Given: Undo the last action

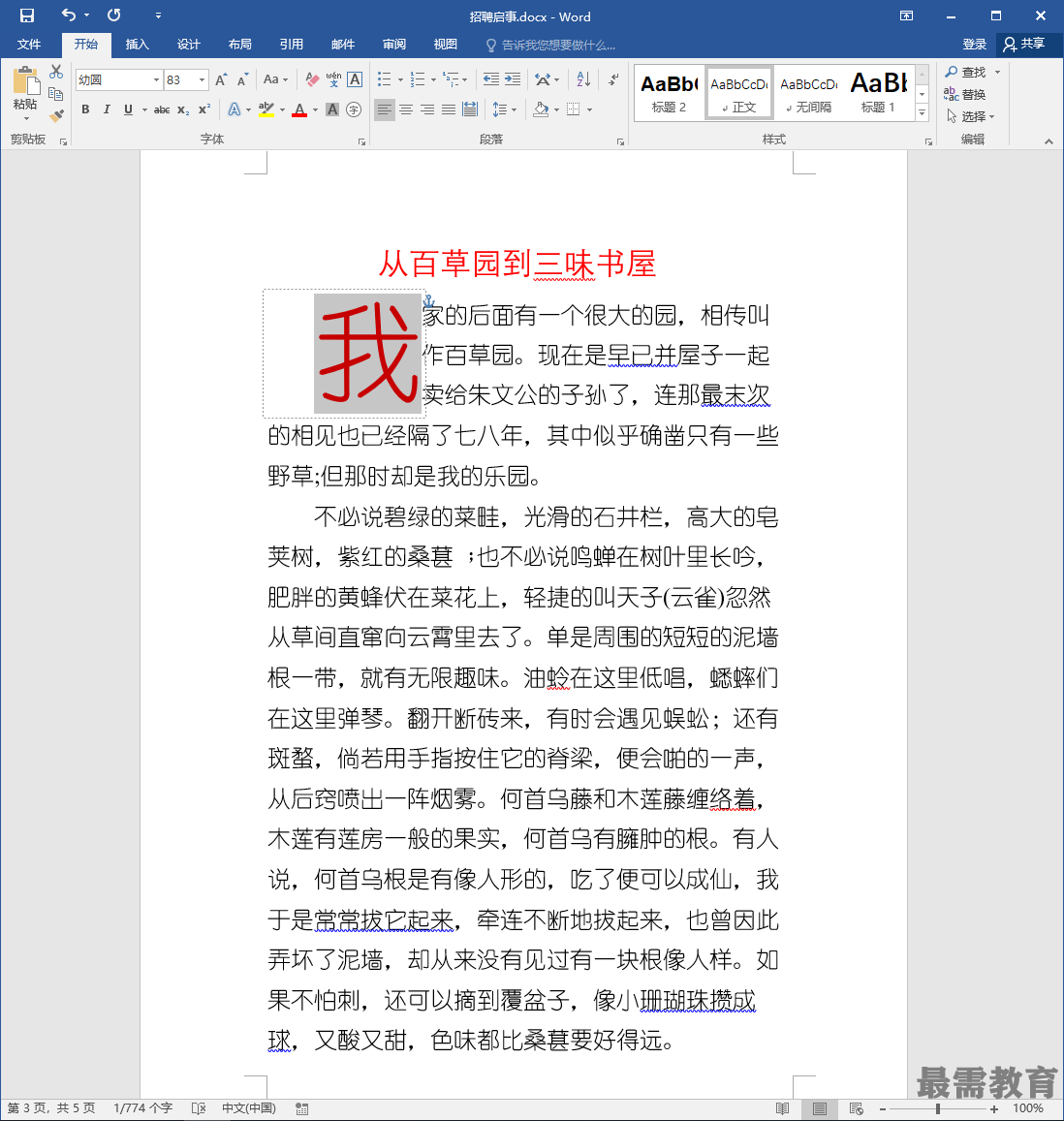Looking at the screenshot, I should click(69, 15).
